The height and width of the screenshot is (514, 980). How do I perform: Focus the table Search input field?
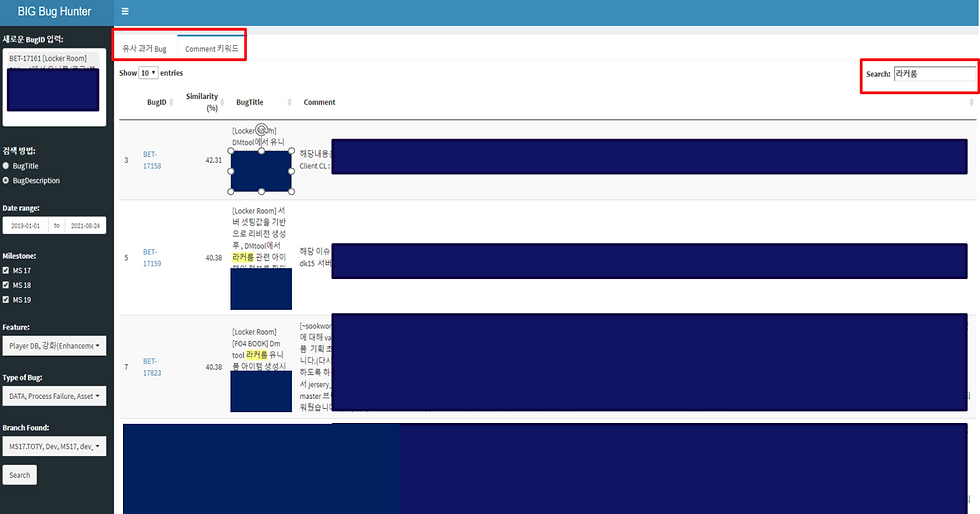coord(934,74)
